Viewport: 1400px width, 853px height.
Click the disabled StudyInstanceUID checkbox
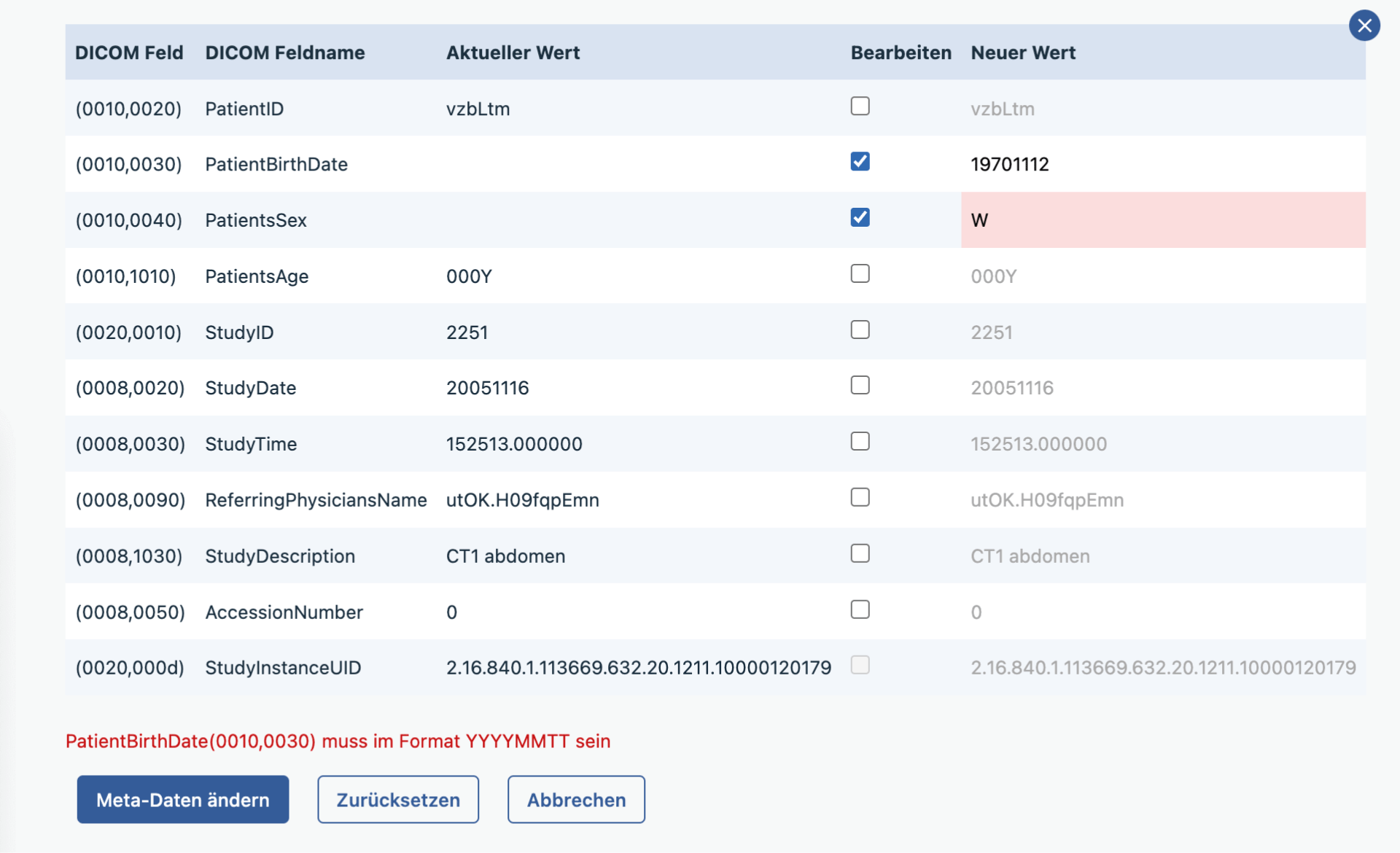click(860, 666)
